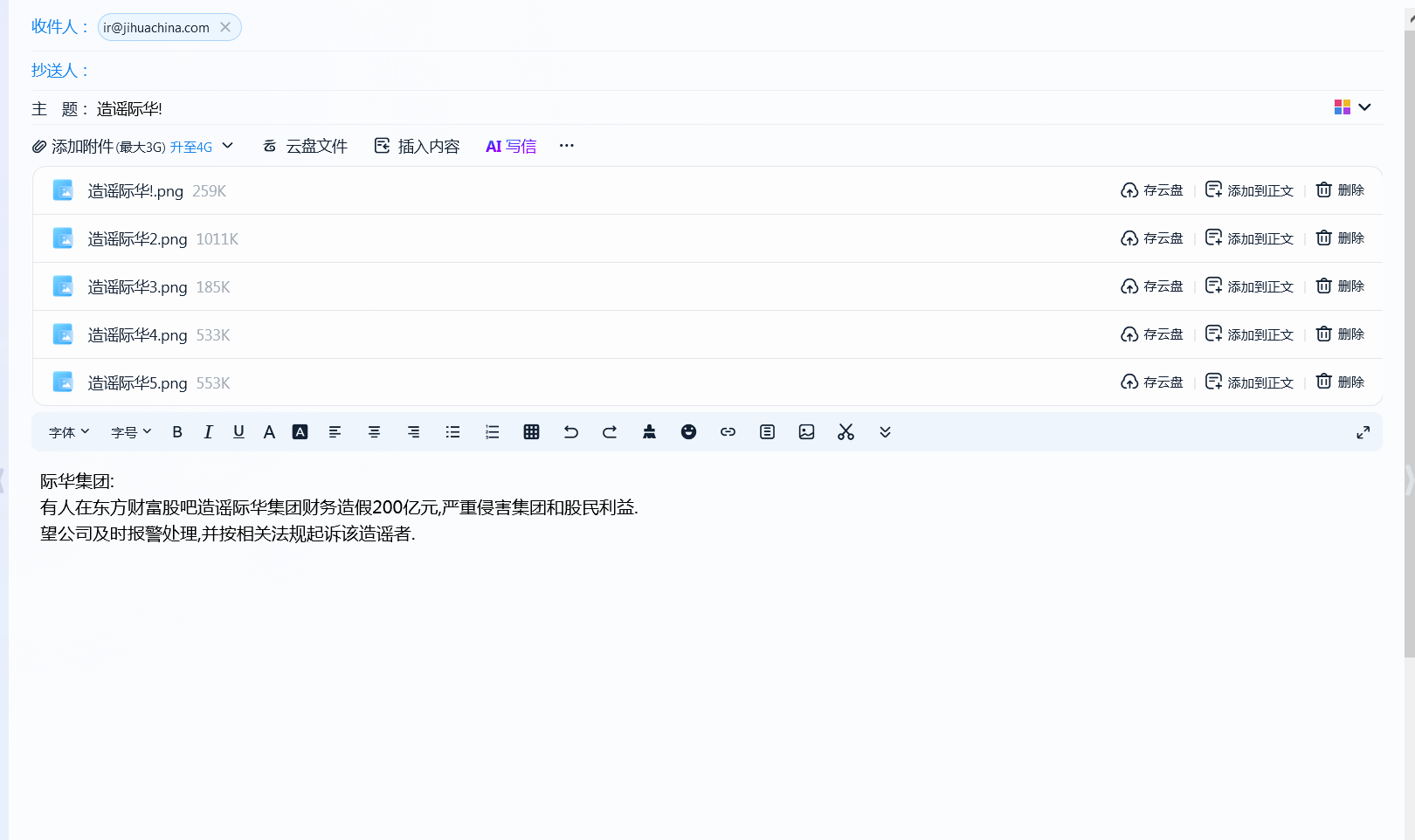This screenshot has height=840, width=1415.
Task: Remove recipient ir@jihuachina.com with X
Action: coord(225,27)
